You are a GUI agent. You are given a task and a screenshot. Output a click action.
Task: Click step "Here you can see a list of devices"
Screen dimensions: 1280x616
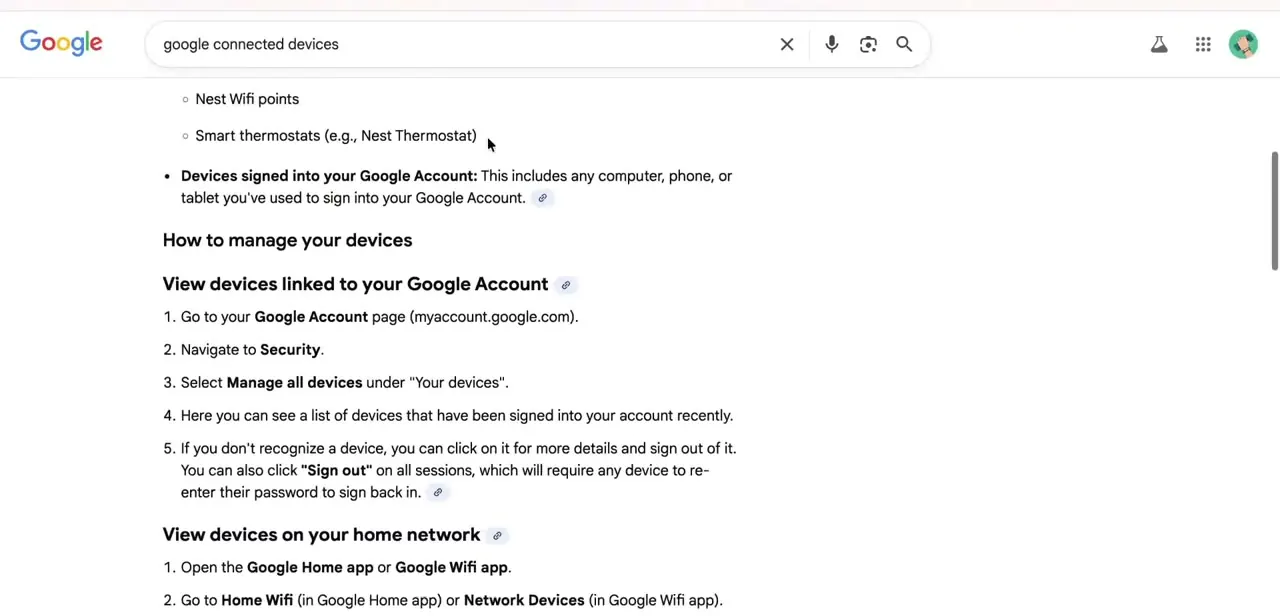coord(457,416)
